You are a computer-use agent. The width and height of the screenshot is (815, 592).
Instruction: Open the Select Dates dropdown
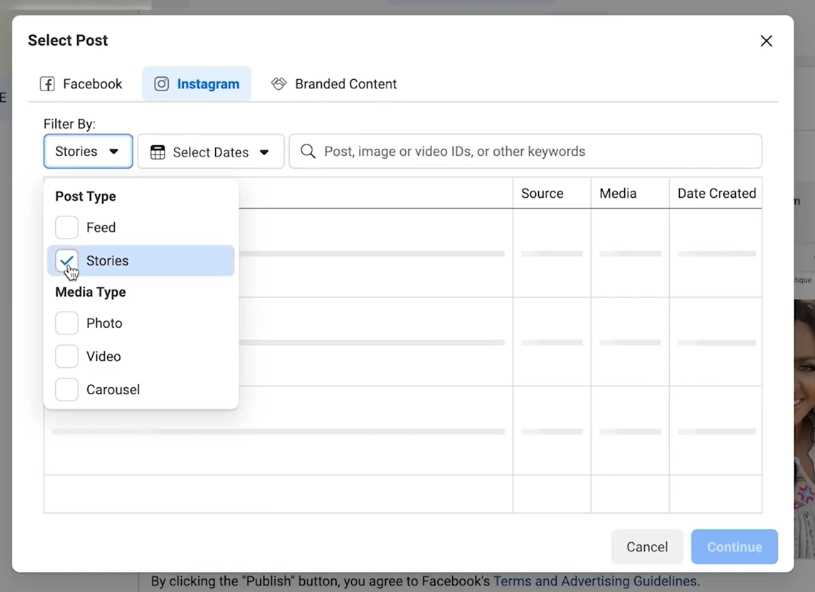(x=211, y=152)
